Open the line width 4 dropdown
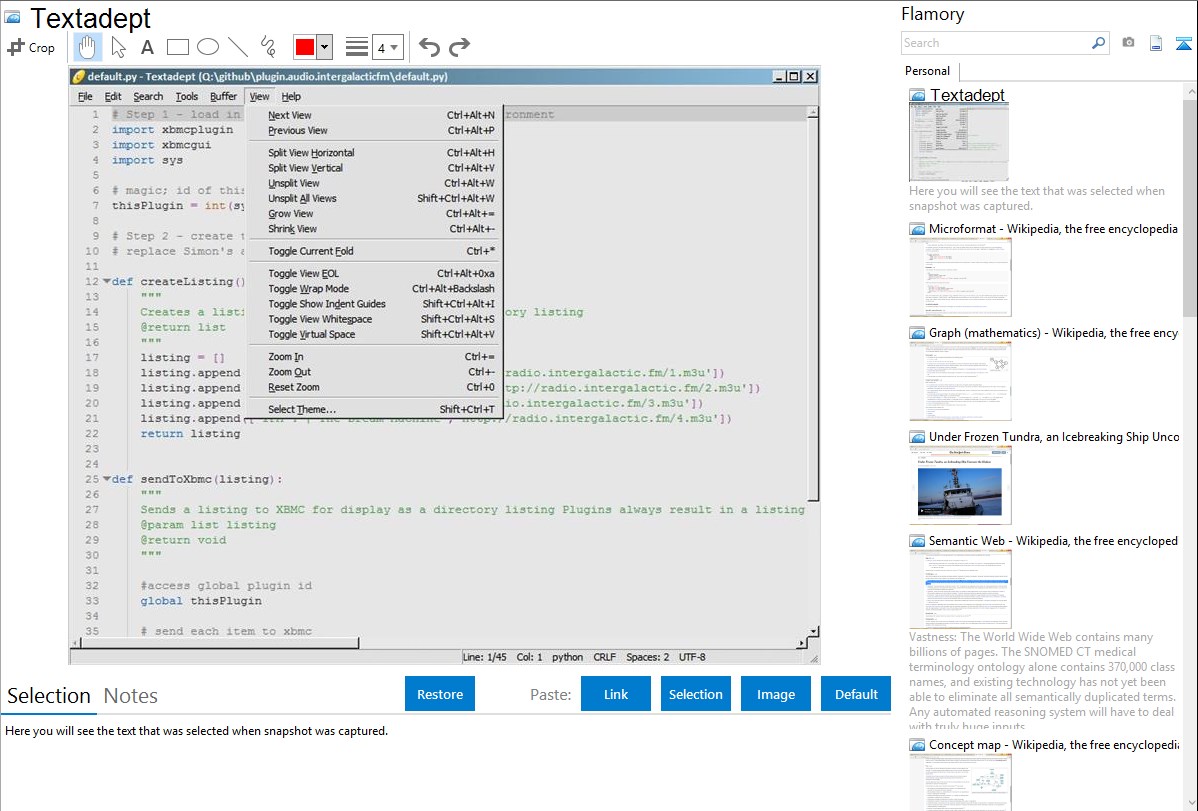The image size is (1198, 811). pyautogui.click(x=388, y=47)
